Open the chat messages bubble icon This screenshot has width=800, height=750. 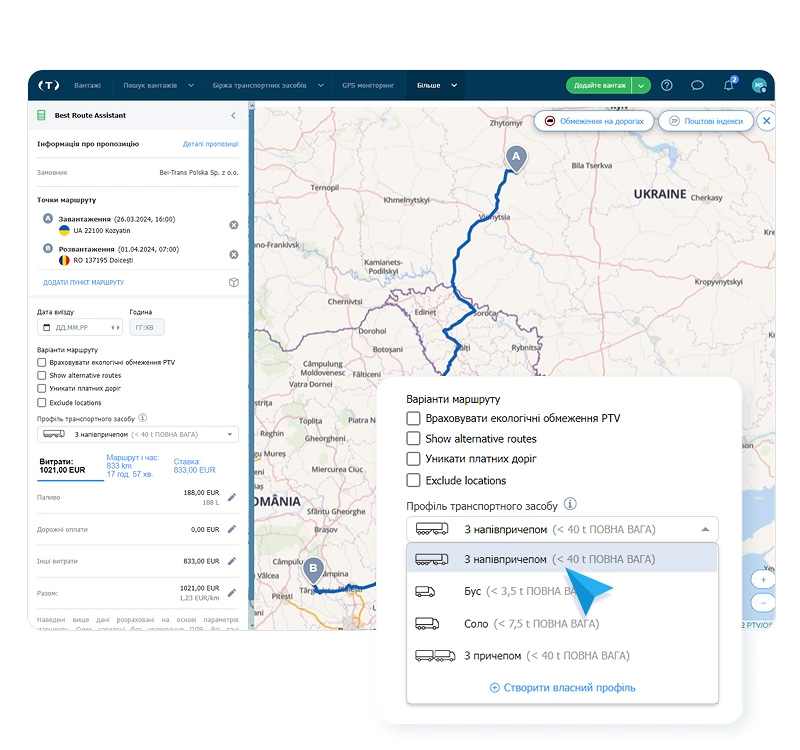pyautogui.click(x=697, y=85)
